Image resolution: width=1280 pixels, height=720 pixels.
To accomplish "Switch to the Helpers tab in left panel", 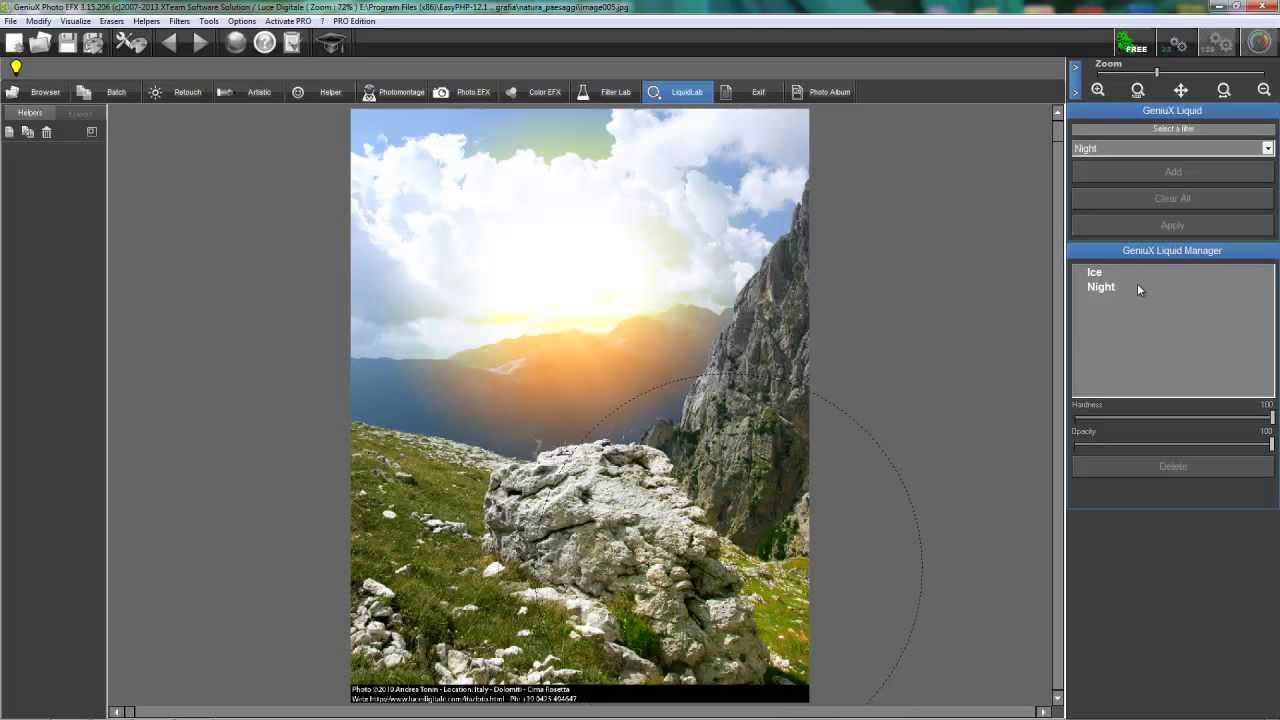I will (30, 113).
